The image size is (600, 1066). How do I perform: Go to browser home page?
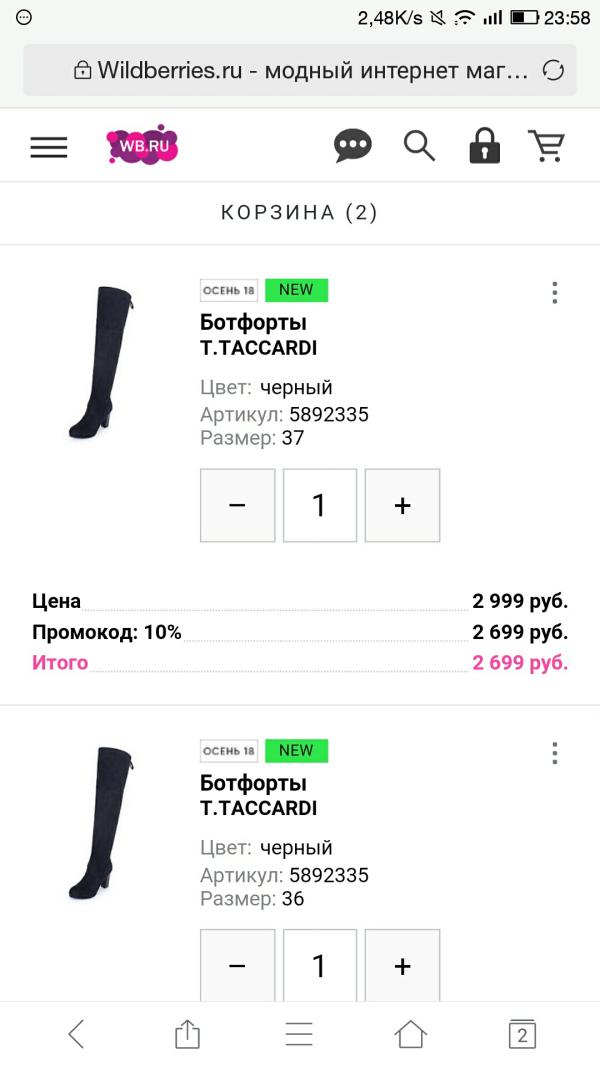coord(410,1034)
